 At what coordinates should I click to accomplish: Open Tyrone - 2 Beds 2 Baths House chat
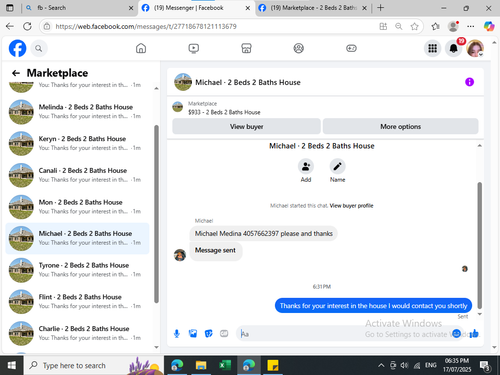77,270
